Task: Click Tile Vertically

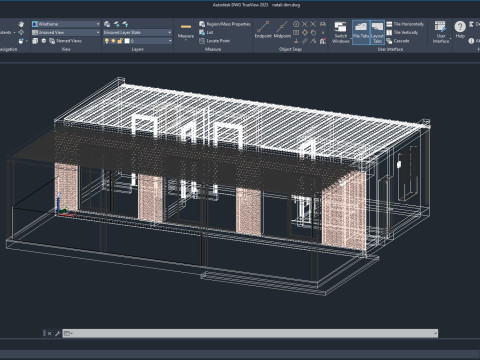Action: (x=402, y=32)
